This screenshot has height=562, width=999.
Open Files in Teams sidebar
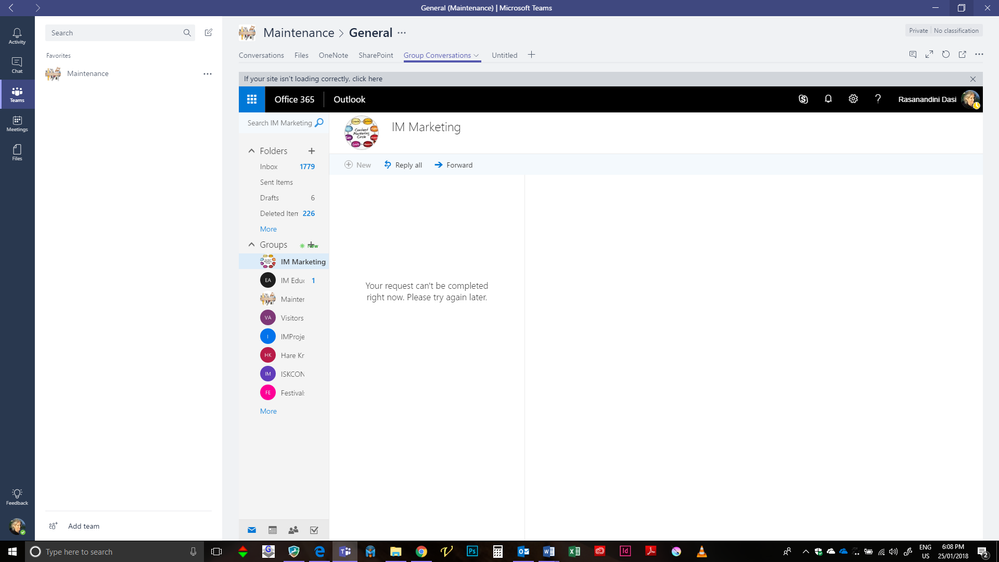[x=17, y=152]
